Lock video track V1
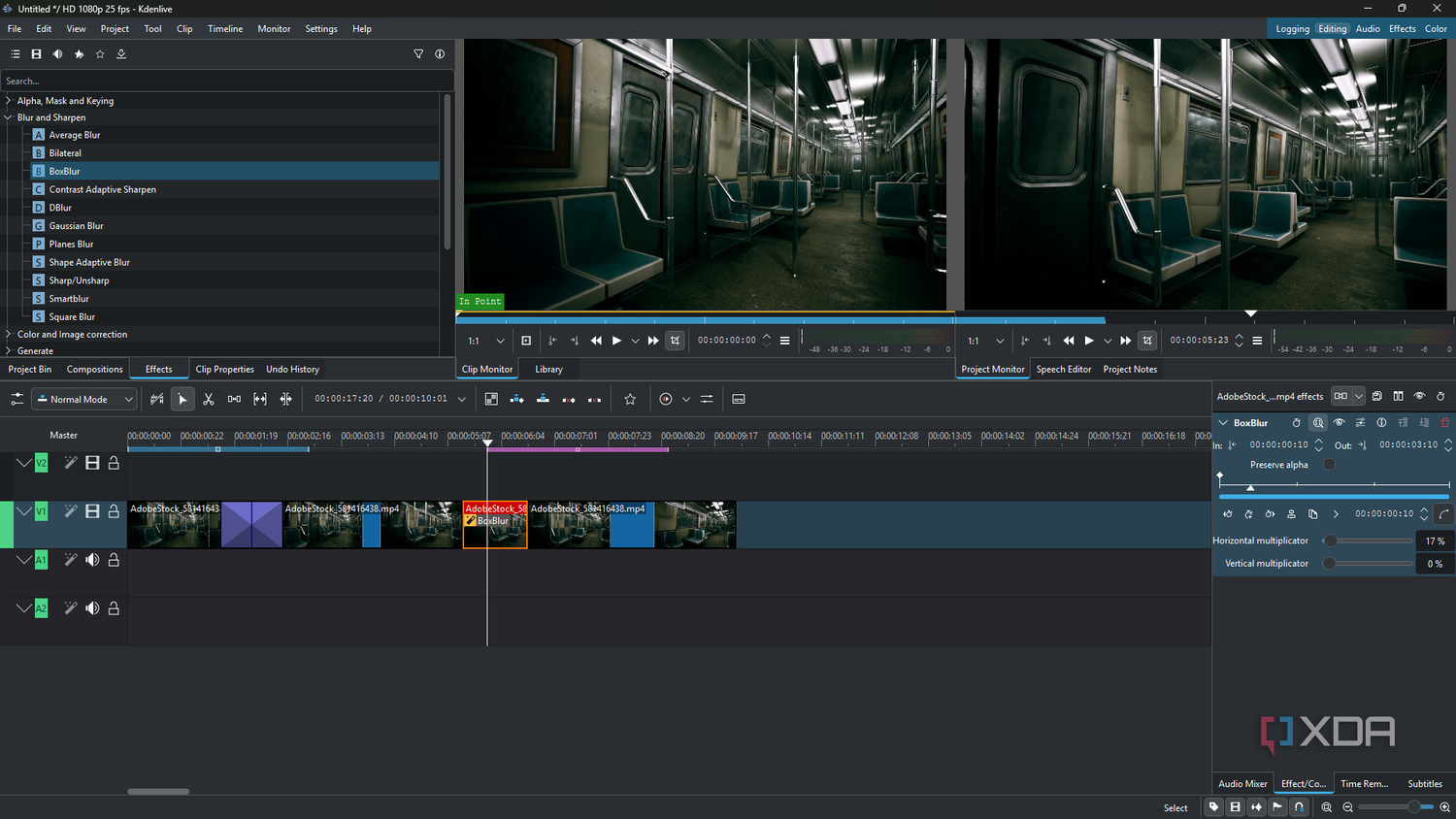 tap(114, 511)
